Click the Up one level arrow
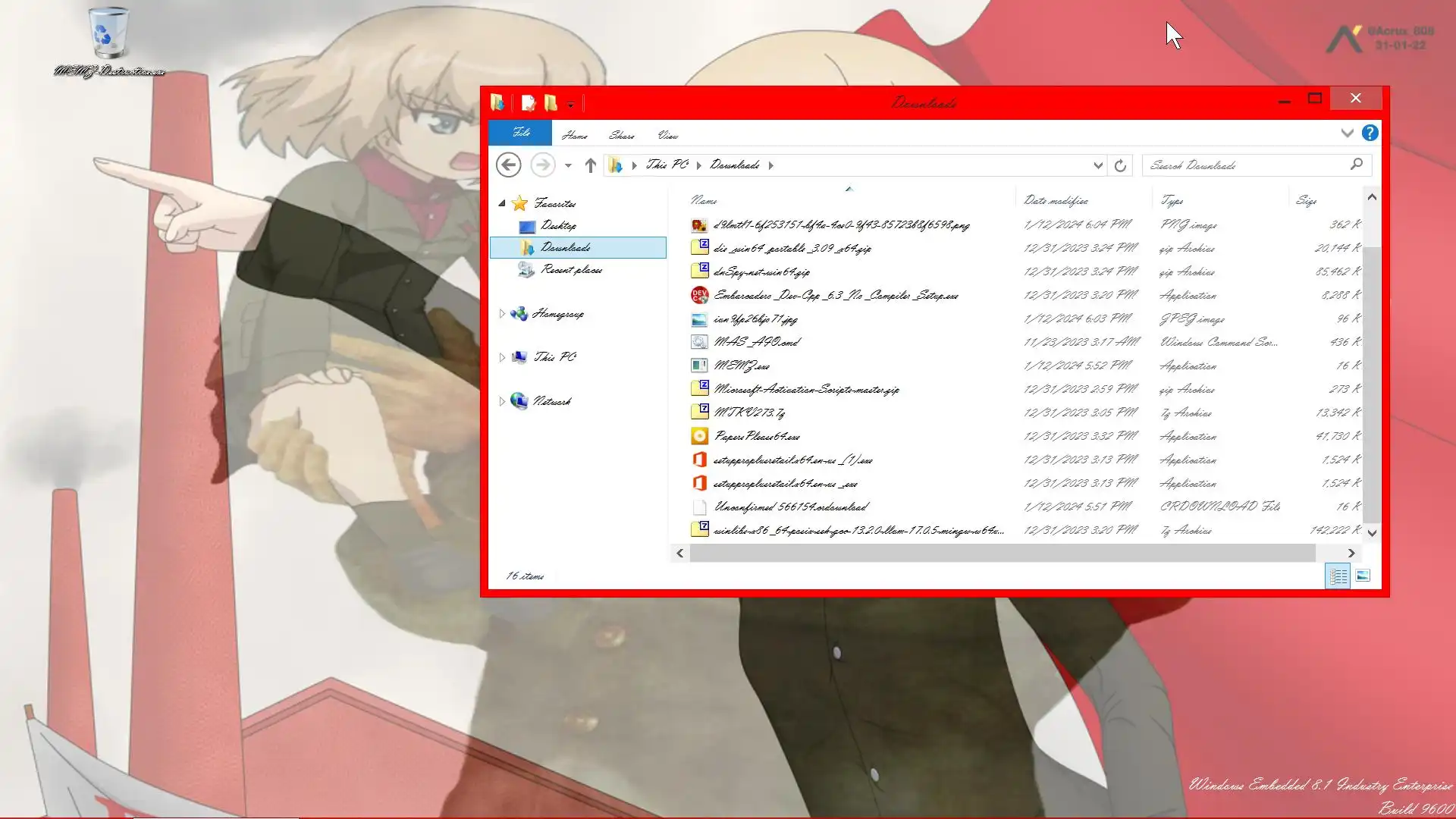The image size is (1456, 819). [x=591, y=165]
